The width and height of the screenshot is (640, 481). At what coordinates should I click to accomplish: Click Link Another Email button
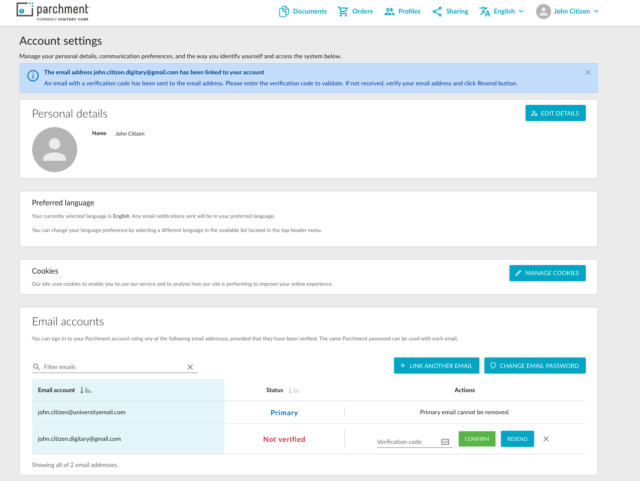click(x=436, y=366)
